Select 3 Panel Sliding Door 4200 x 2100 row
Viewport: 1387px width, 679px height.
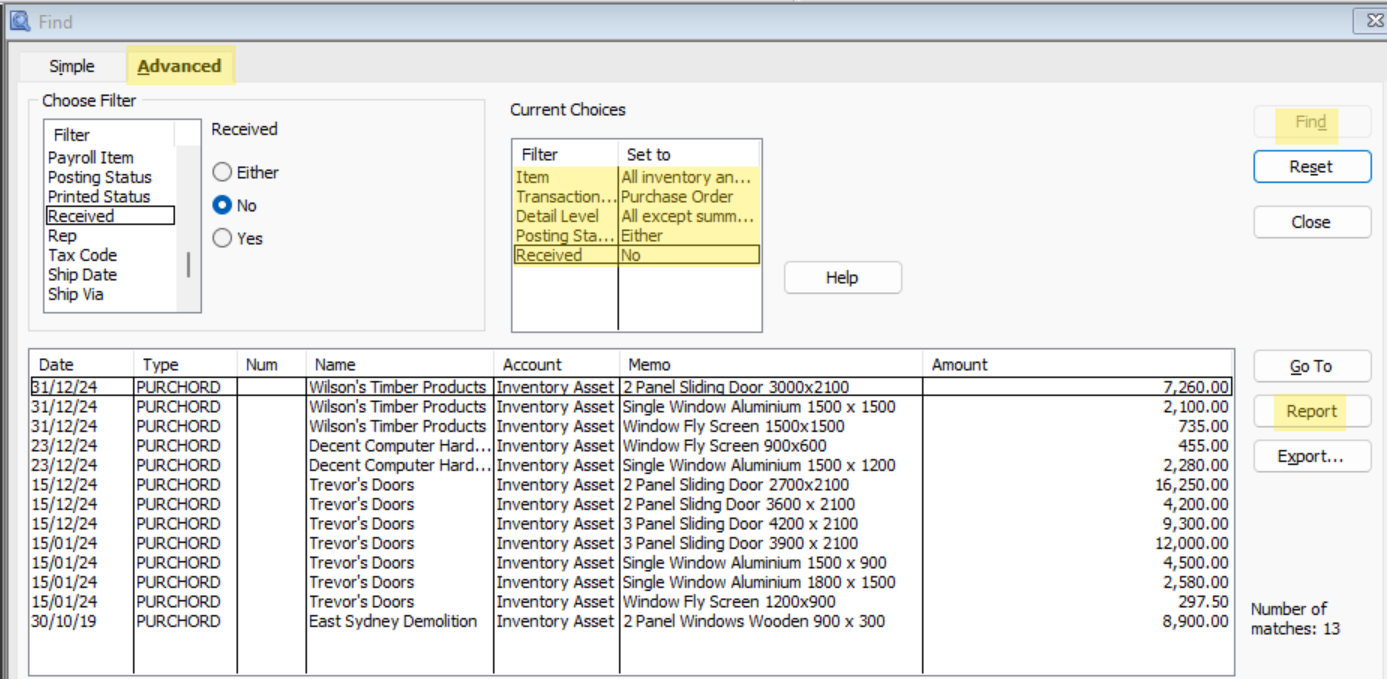coord(631,524)
